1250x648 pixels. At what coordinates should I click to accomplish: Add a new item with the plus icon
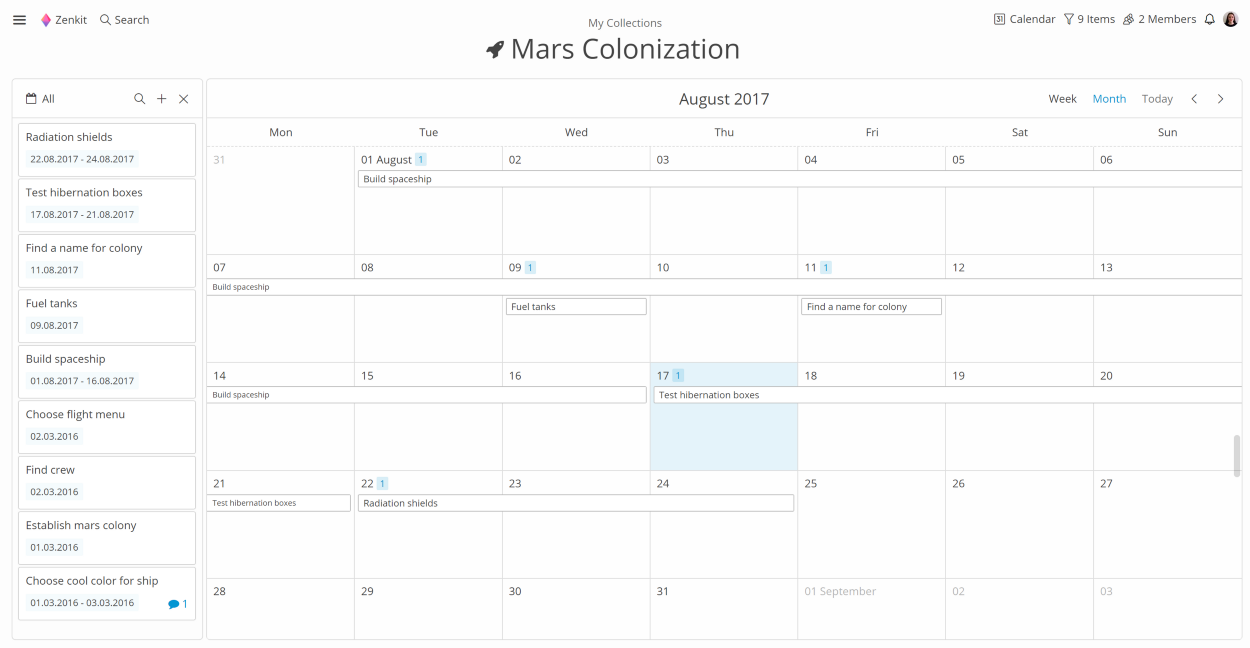(162, 99)
